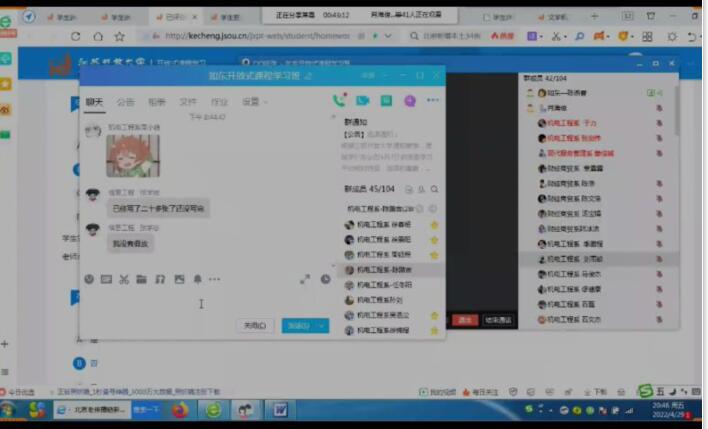The width and height of the screenshot is (708, 429).
Task: Switch to the 文件 tab
Action: [x=188, y=102]
